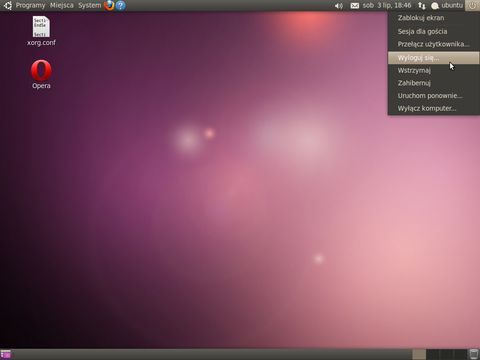The width and height of the screenshot is (480, 360).
Task: Open the network connection arrows indicator
Action: [422, 6]
